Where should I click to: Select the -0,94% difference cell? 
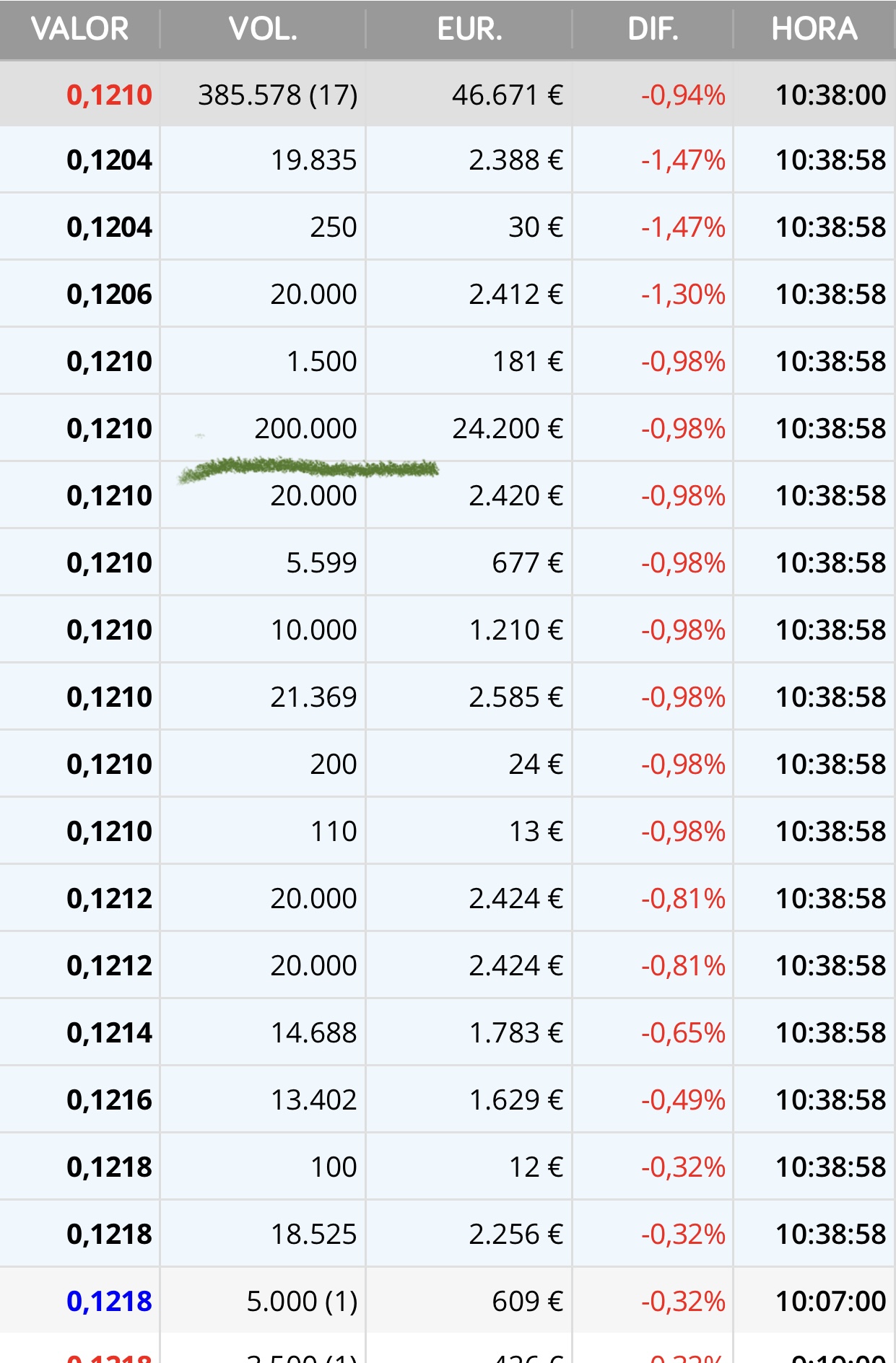click(x=683, y=95)
